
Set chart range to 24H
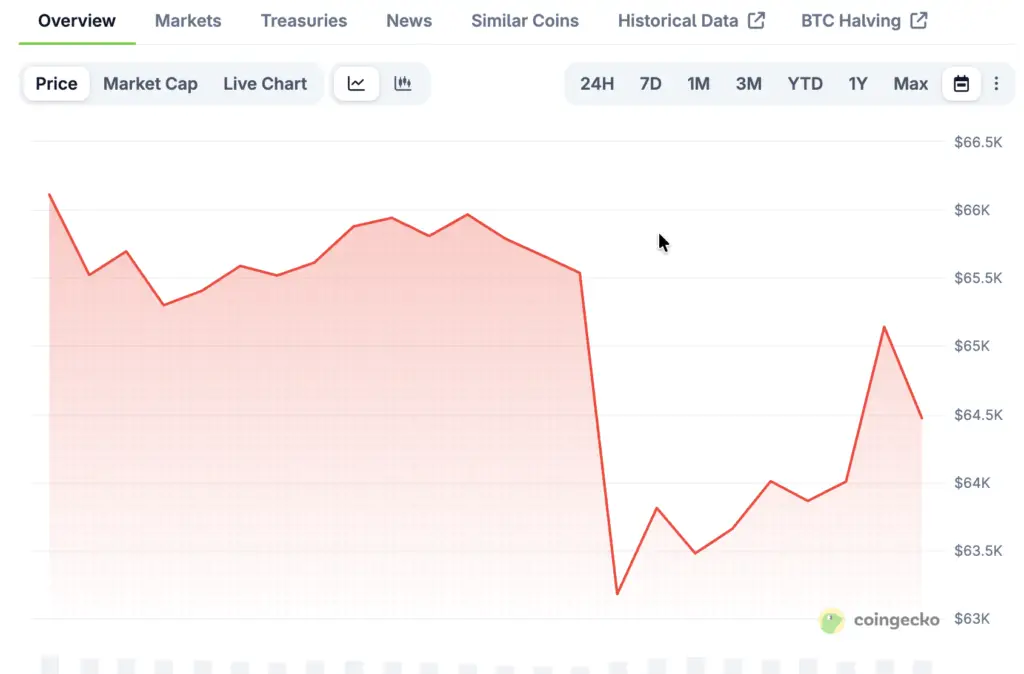(597, 84)
